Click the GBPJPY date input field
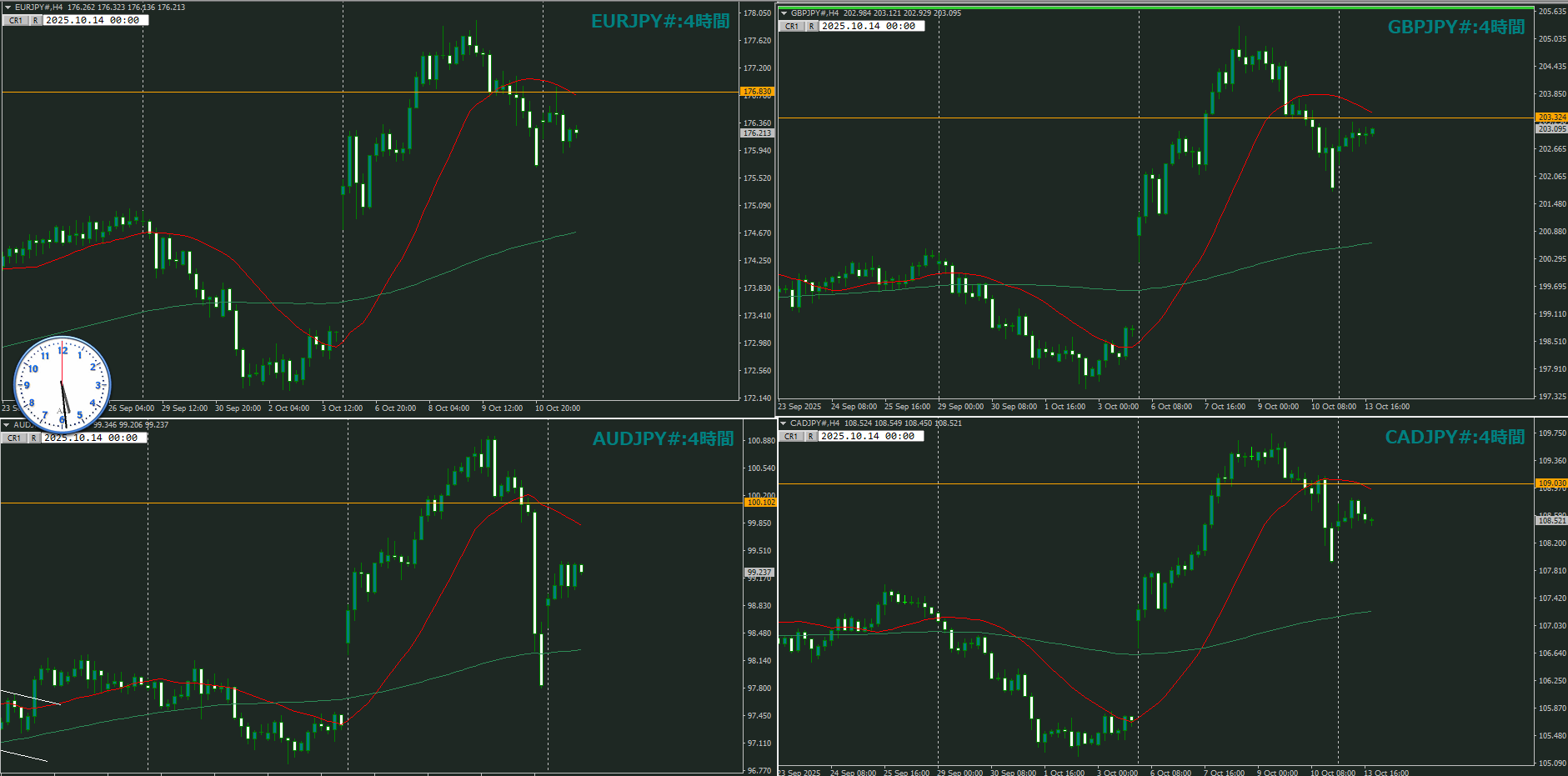Screen dimensions: 1568x776 (869, 27)
